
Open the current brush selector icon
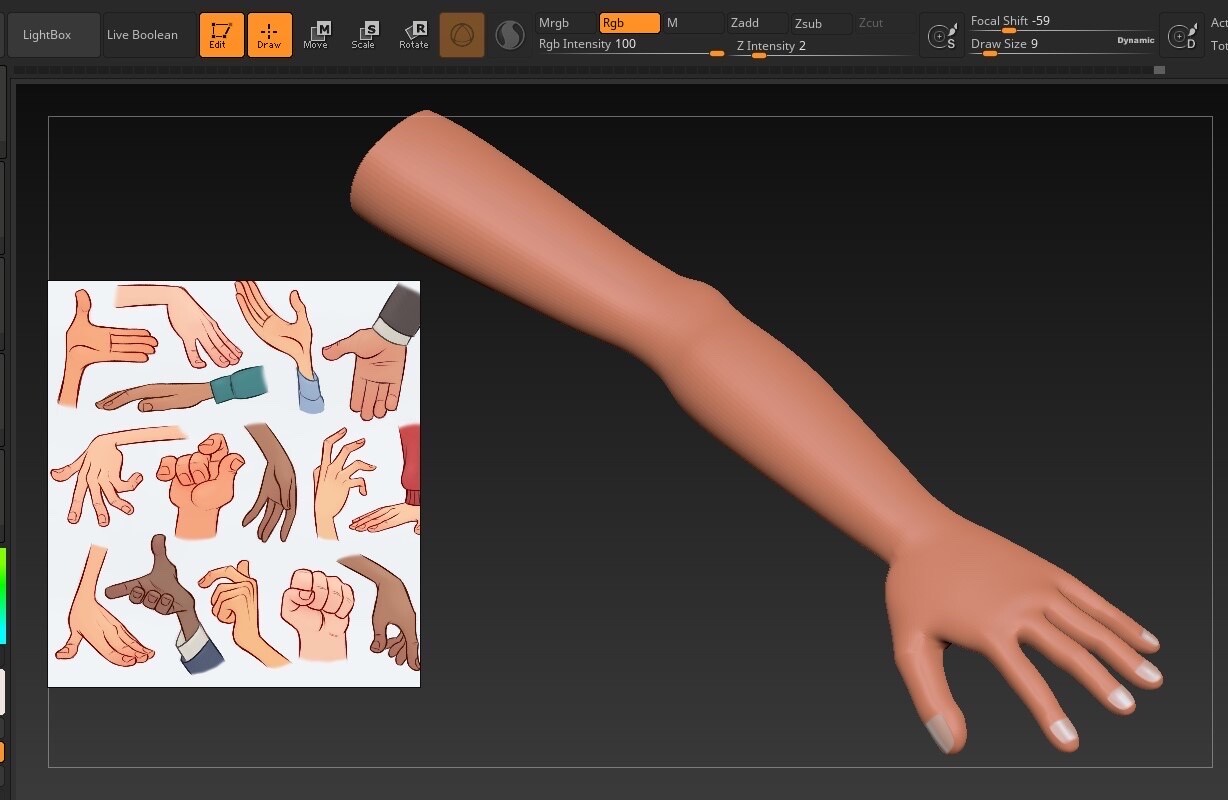(x=462, y=34)
